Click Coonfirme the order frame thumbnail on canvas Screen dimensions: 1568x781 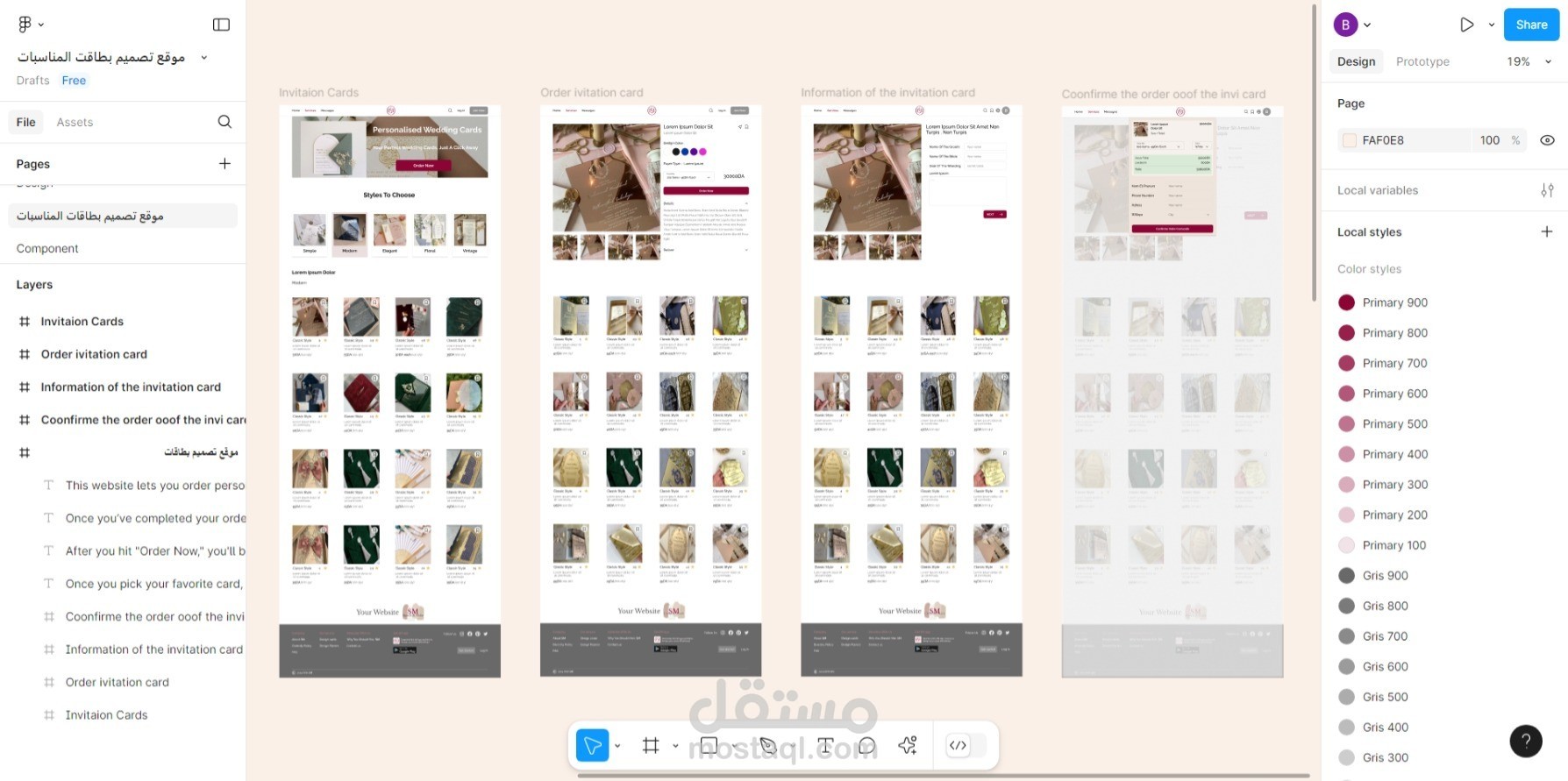tap(1172, 392)
